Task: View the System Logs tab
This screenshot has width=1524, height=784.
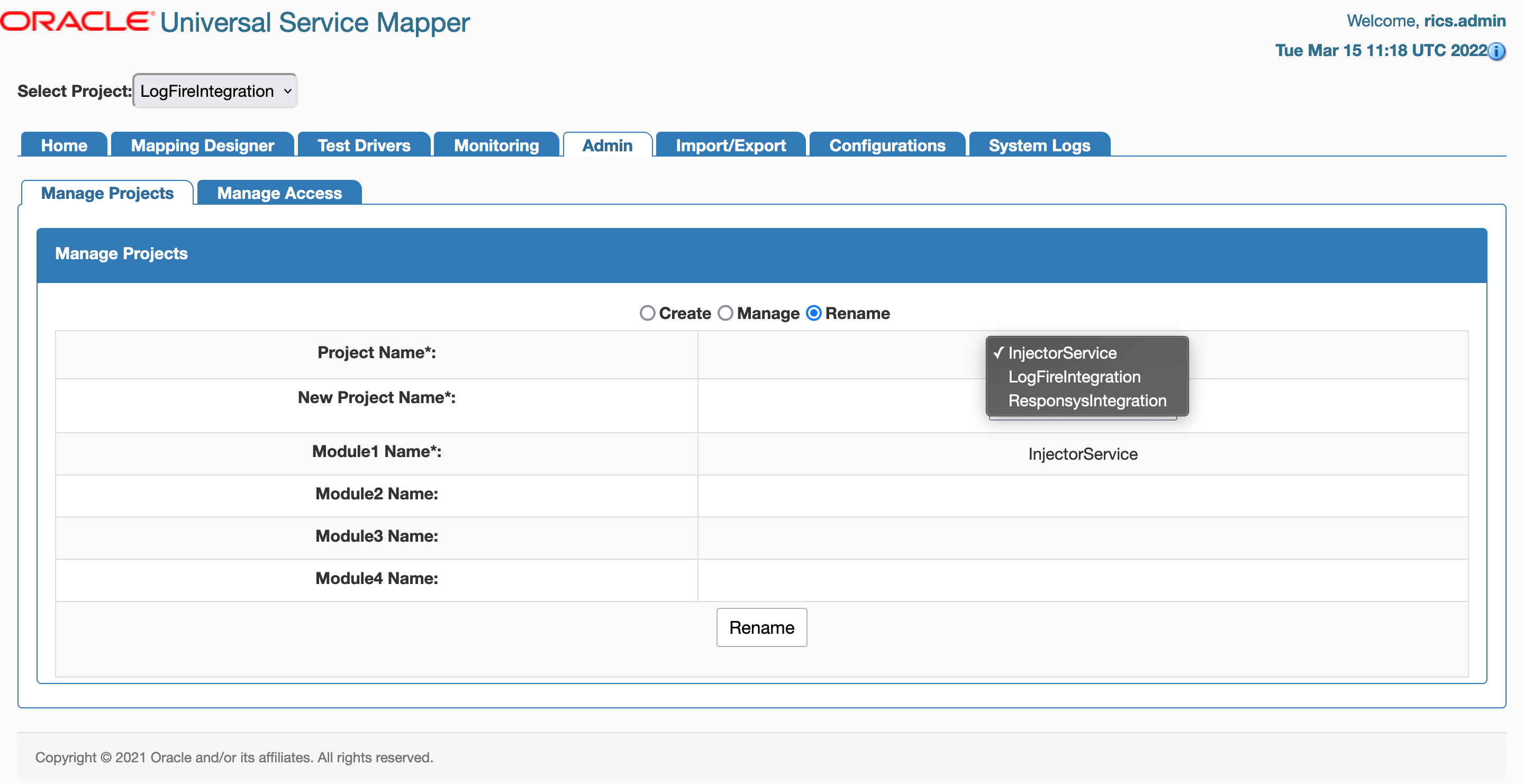Action: (1039, 145)
